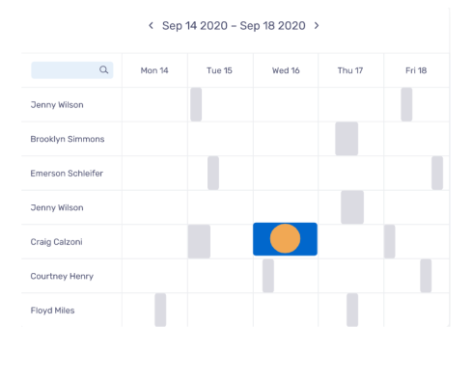Open the Tue 15 column header
Image resolution: width=472 pixels, height=379 pixels.
pos(219,71)
